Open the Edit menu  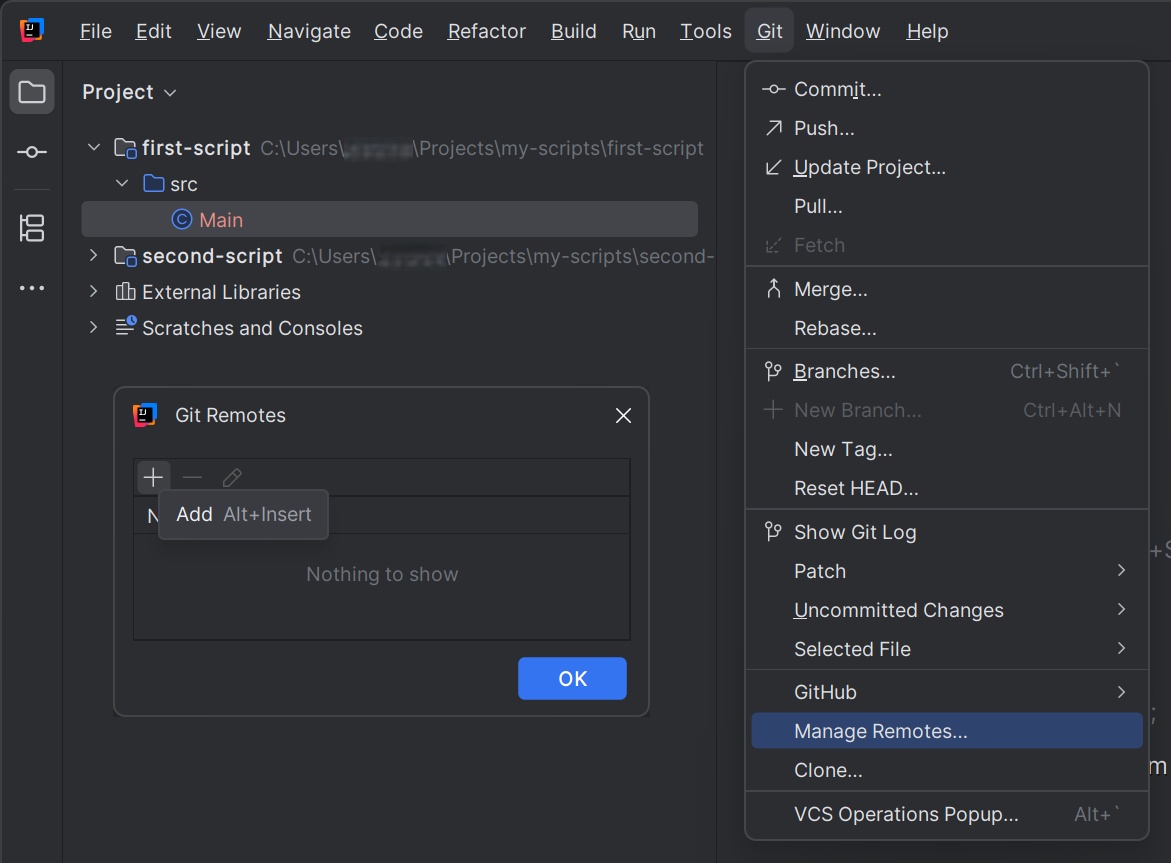pos(153,31)
